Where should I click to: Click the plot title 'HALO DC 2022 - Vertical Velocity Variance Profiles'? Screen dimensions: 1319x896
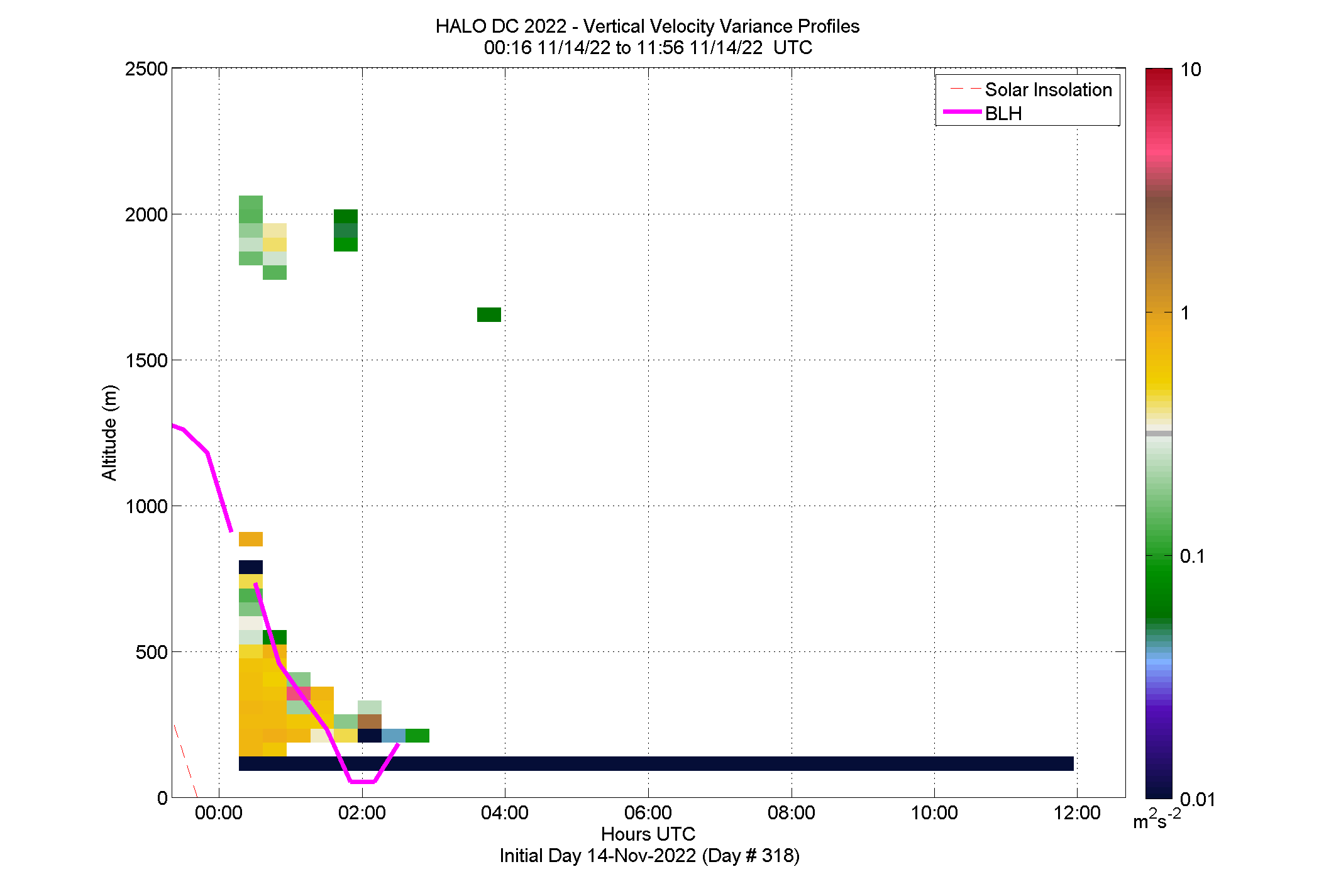pyautogui.click(x=648, y=26)
